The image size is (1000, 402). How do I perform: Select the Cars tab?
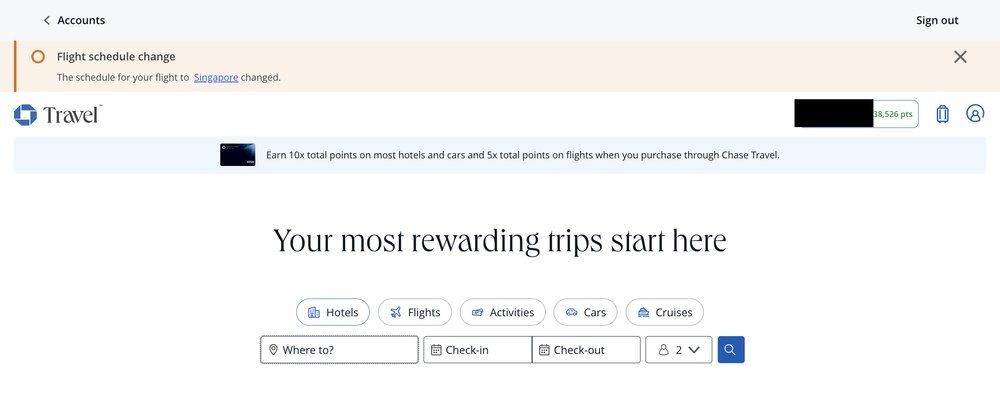coord(585,312)
